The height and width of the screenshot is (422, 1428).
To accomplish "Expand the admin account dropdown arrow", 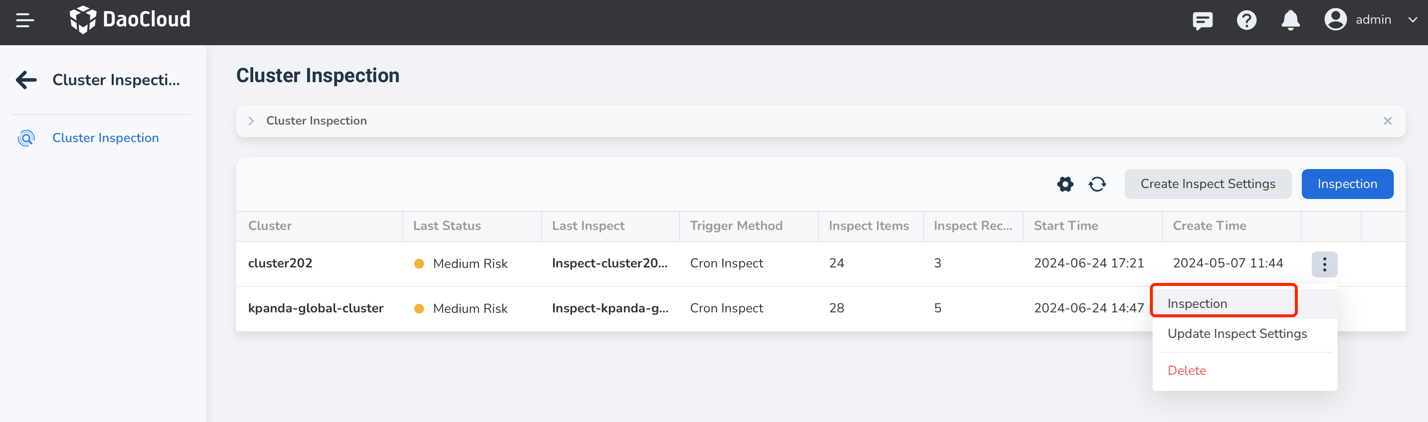I will (x=1412, y=20).
